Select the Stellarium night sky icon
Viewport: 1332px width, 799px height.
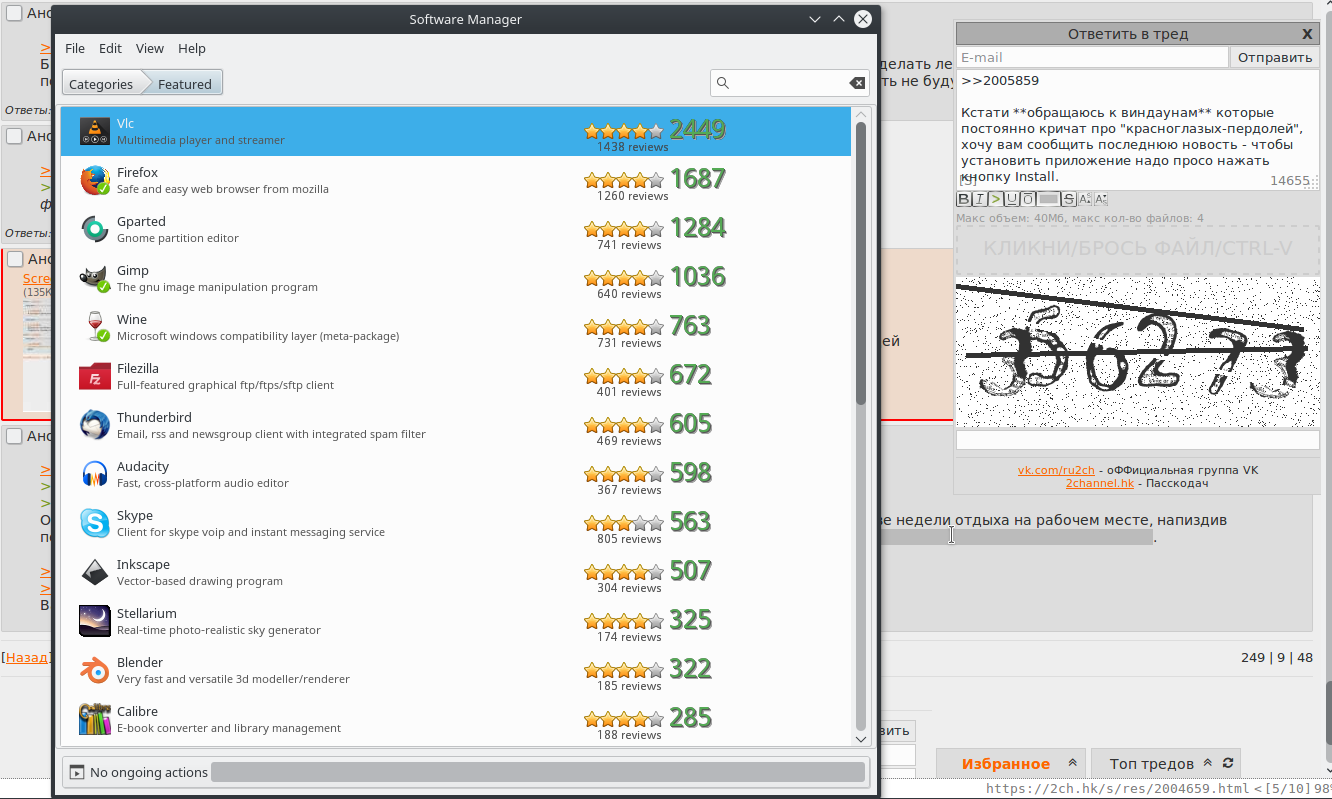click(x=95, y=622)
